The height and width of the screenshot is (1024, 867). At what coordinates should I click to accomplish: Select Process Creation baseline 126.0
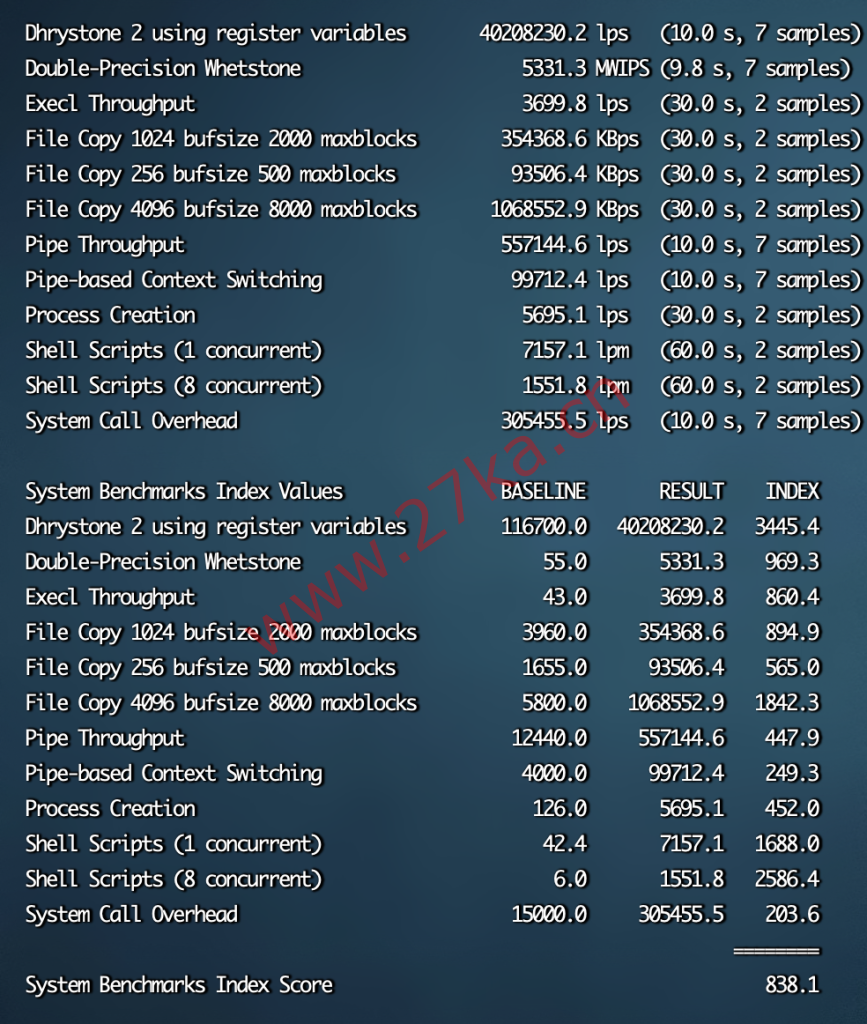click(560, 809)
